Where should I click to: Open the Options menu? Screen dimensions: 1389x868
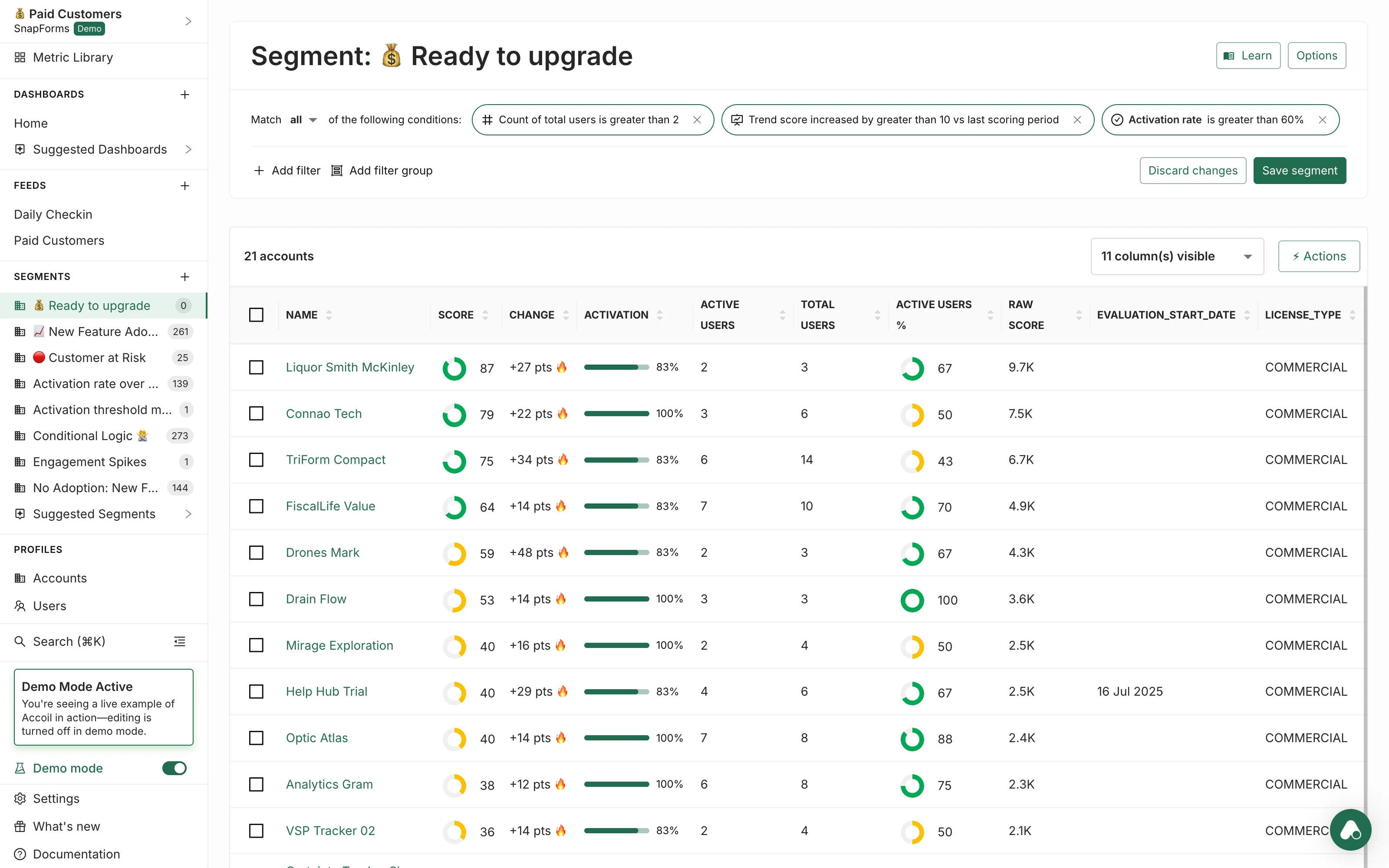1316,56
